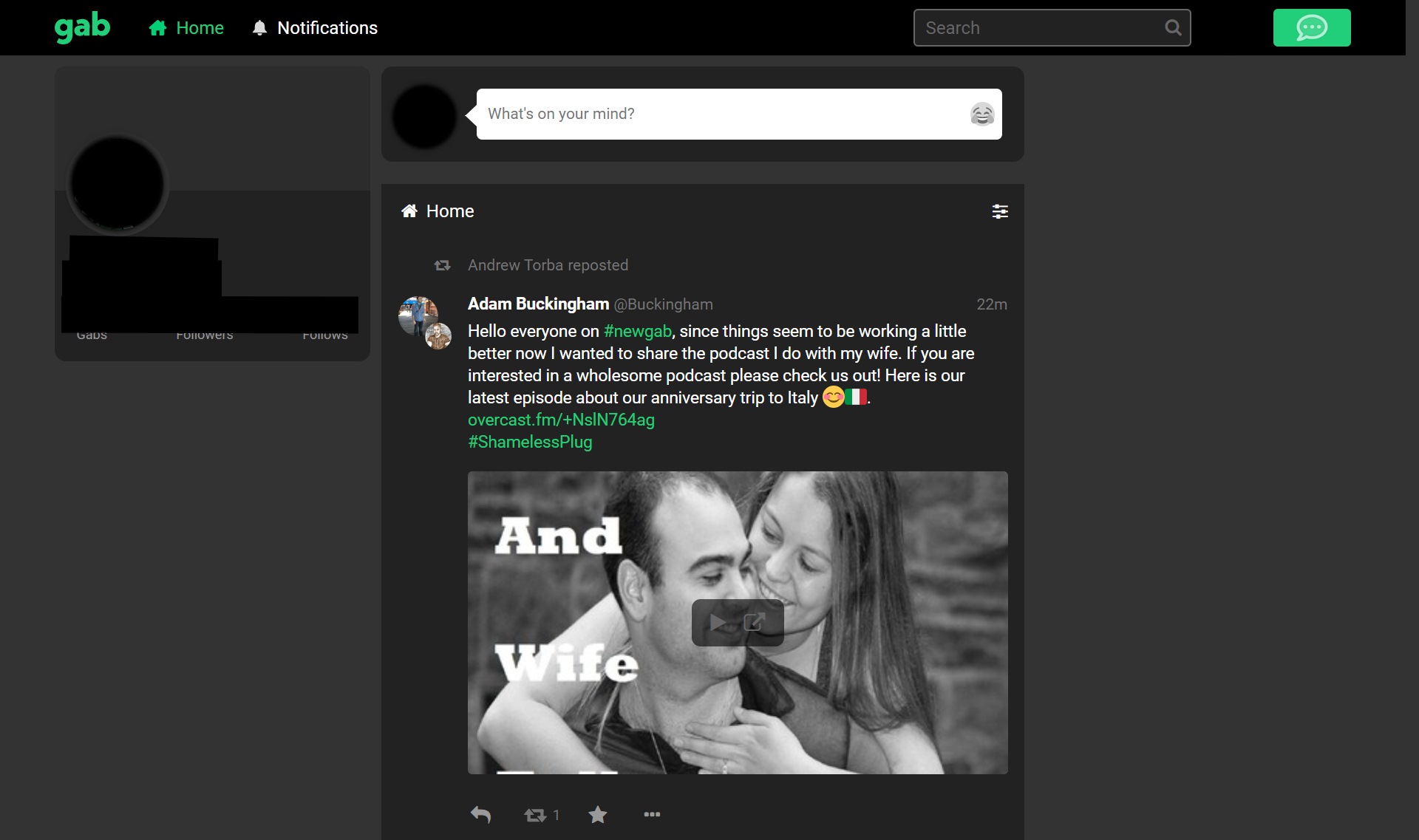This screenshot has height=840, width=1419.
Task: Click the #ShamelessPlug hashtag
Action: [x=529, y=442]
